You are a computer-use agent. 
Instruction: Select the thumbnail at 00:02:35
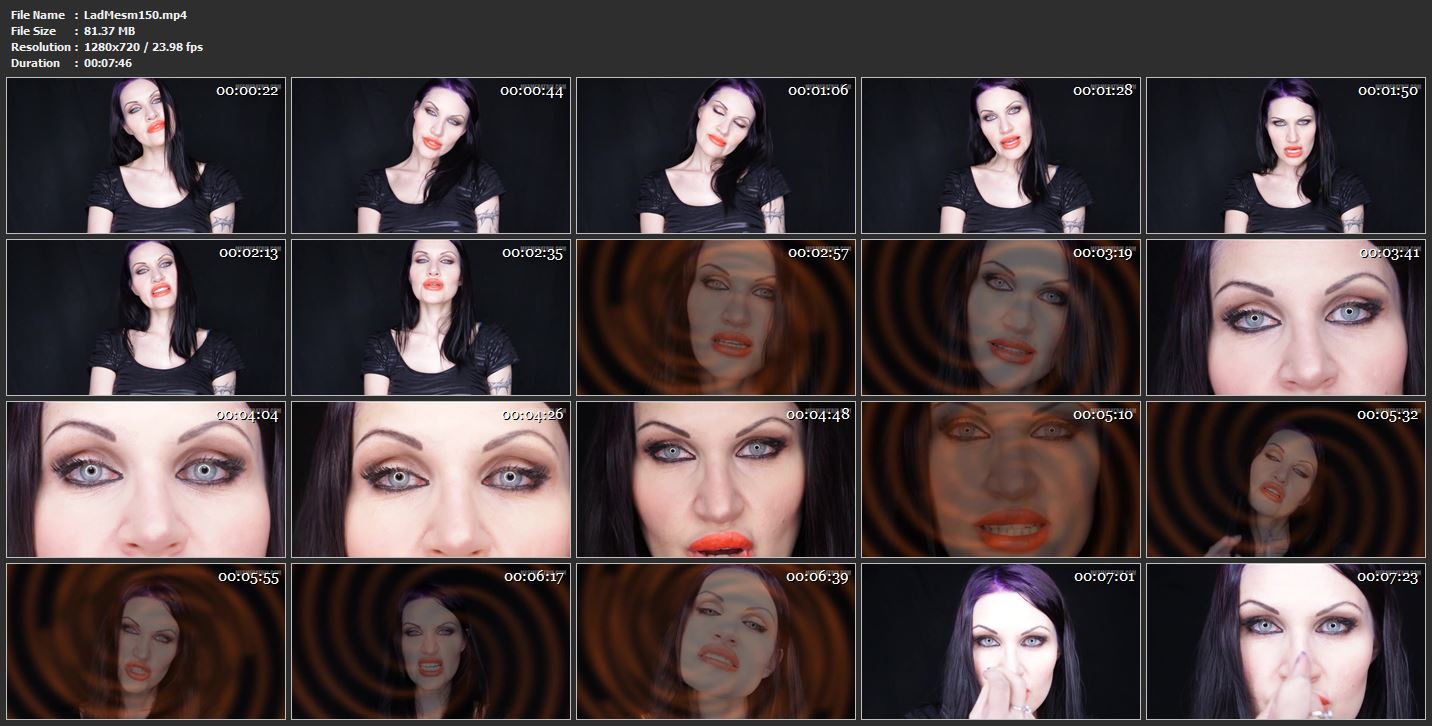click(431, 317)
